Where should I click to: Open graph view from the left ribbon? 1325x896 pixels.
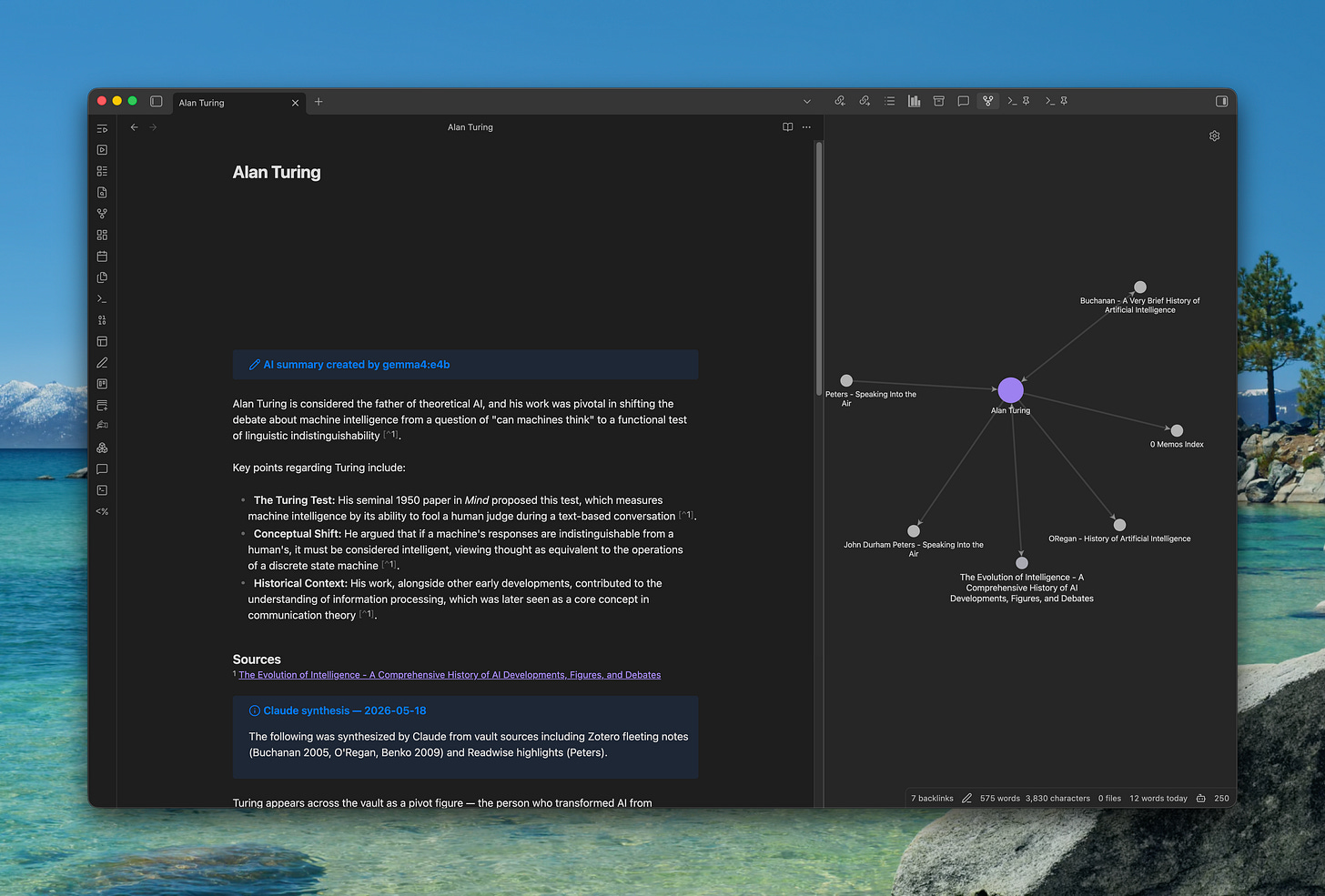click(x=102, y=214)
